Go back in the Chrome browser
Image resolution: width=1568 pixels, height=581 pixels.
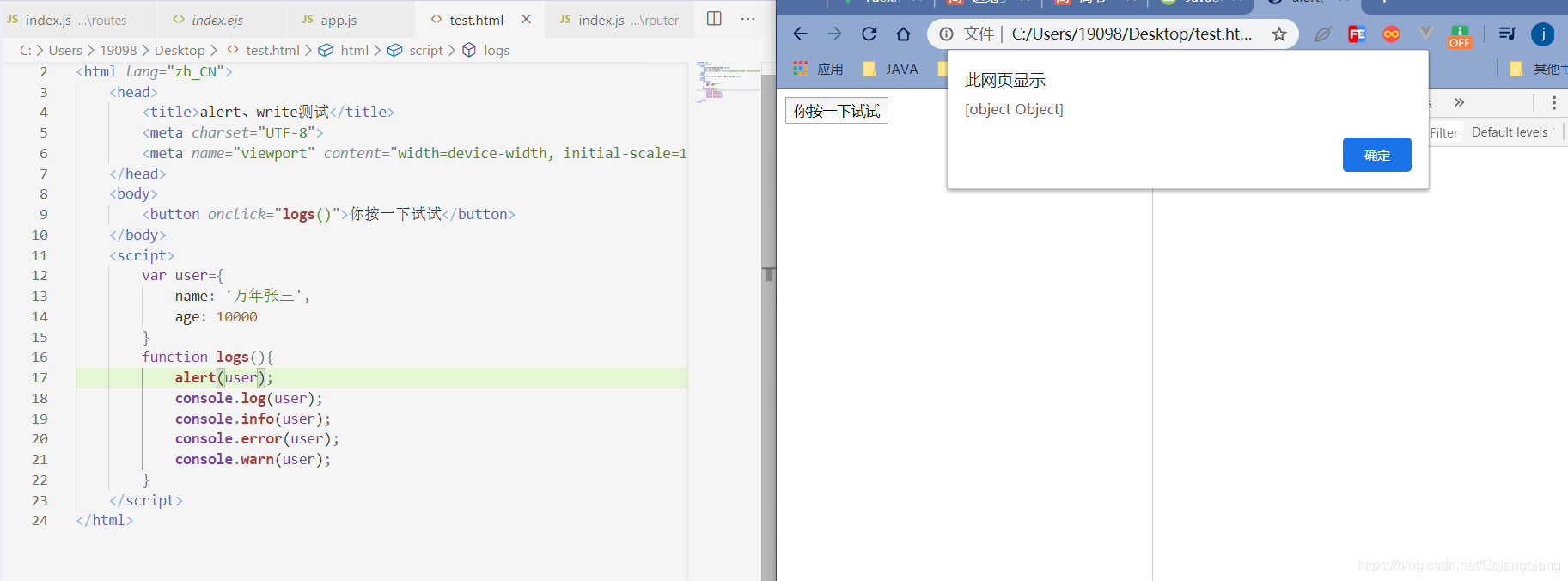pyautogui.click(x=800, y=34)
